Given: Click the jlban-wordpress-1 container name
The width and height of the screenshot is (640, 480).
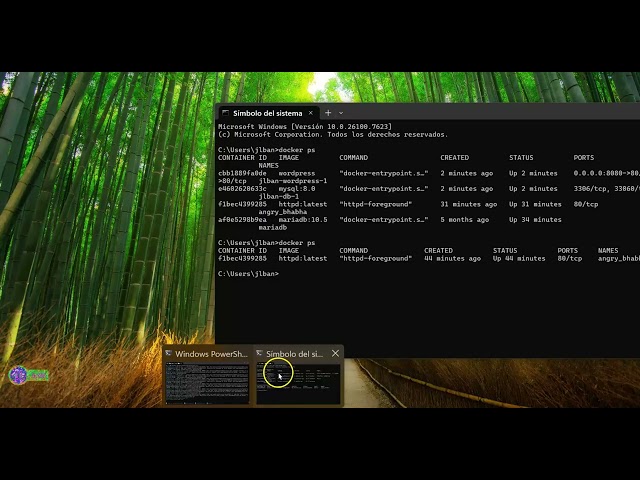Looking at the screenshot, I should (x=292, y=181).
